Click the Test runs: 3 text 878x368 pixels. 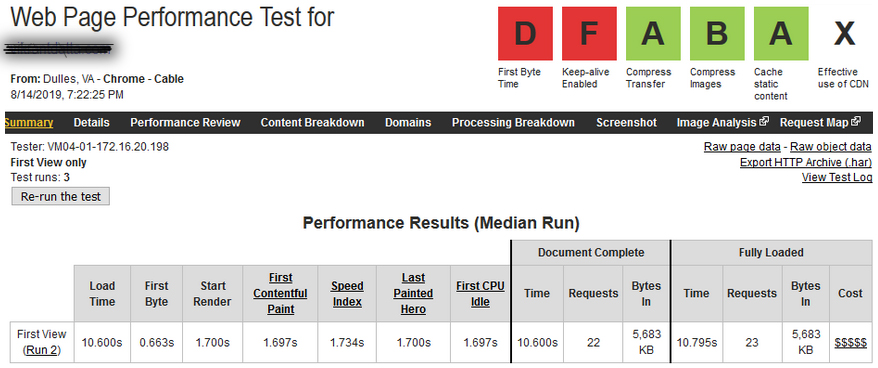[40, 178]
